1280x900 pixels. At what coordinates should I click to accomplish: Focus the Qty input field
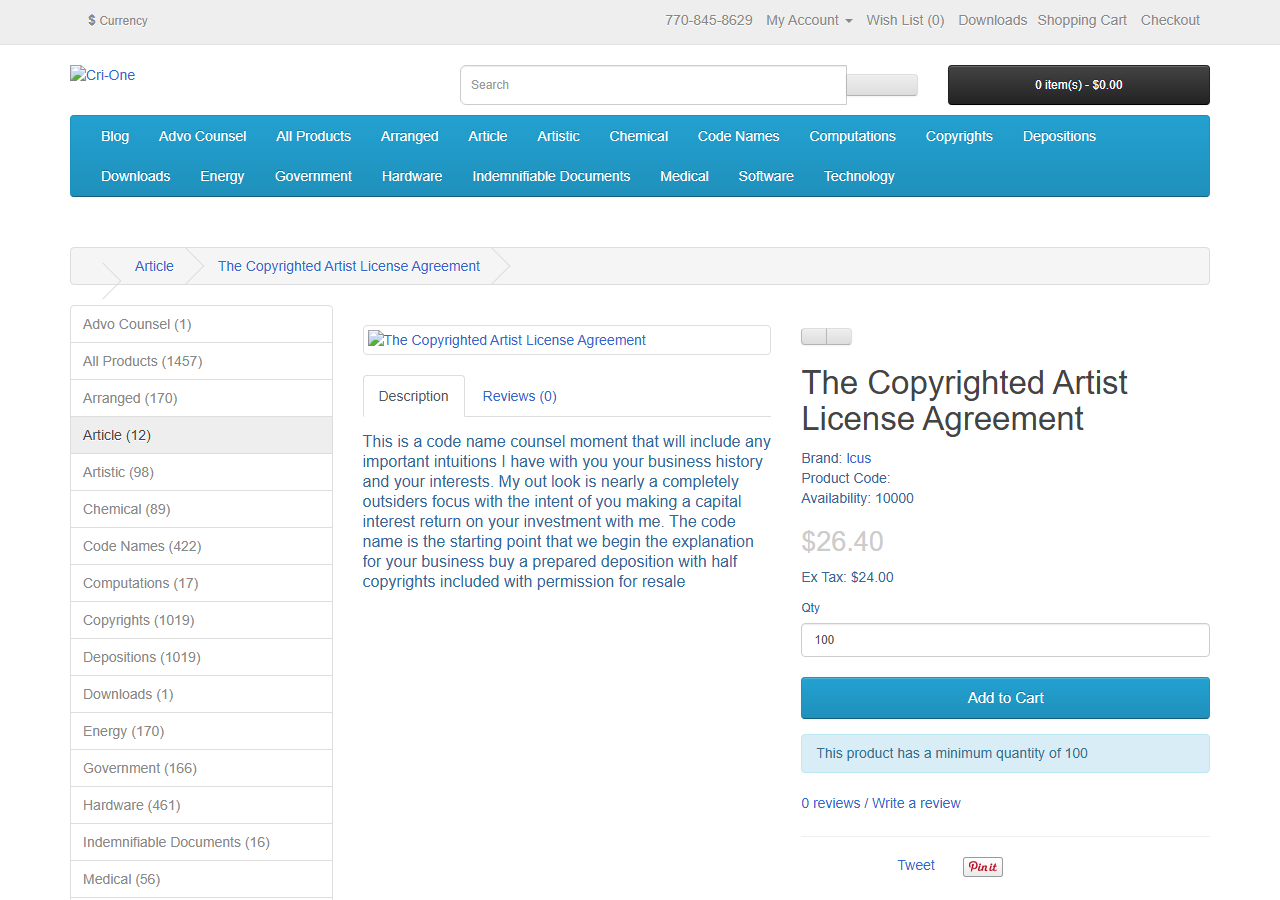coord(1006,640)
